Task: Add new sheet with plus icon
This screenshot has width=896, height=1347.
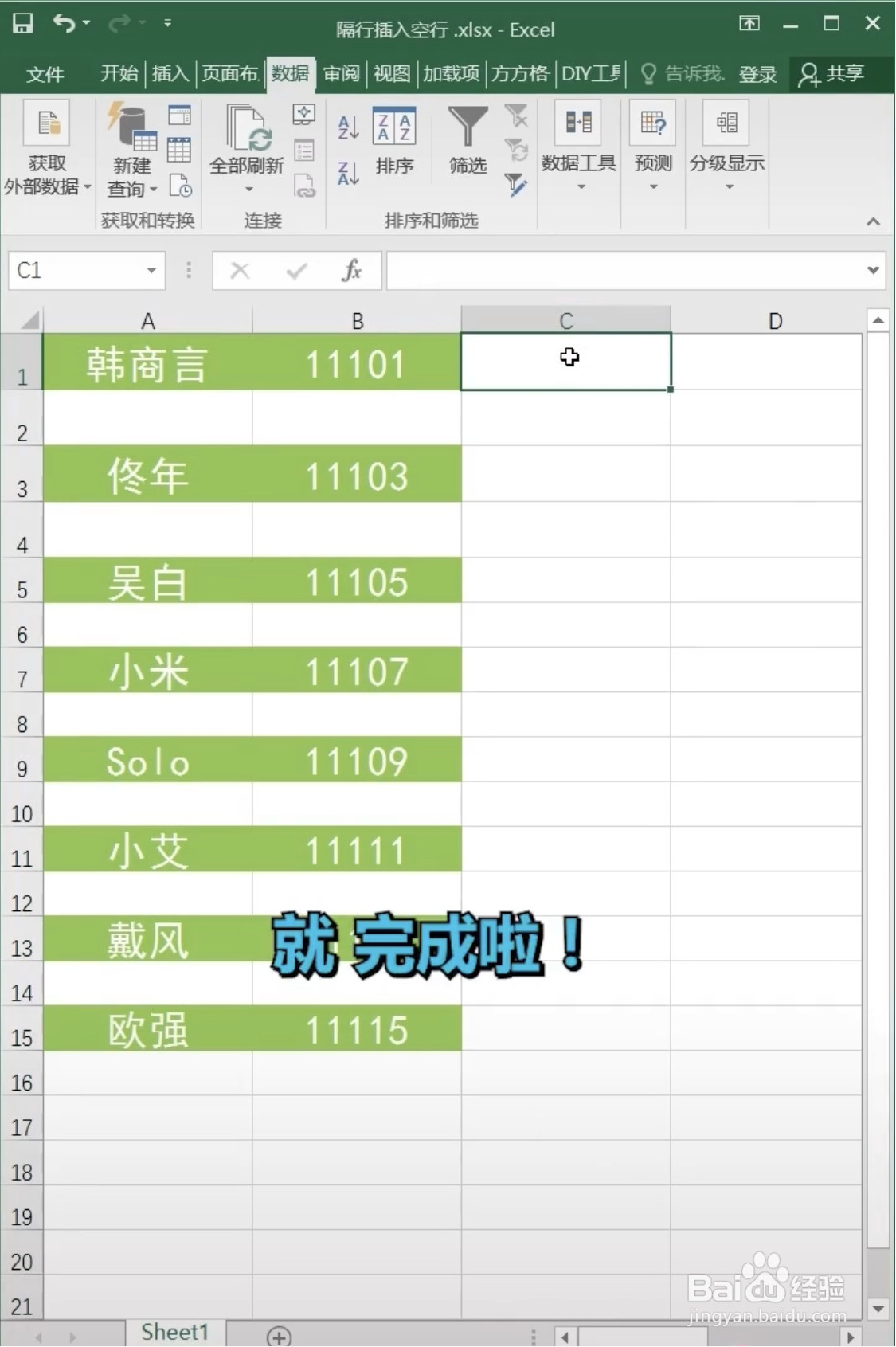Action: tap(279, 1336)
